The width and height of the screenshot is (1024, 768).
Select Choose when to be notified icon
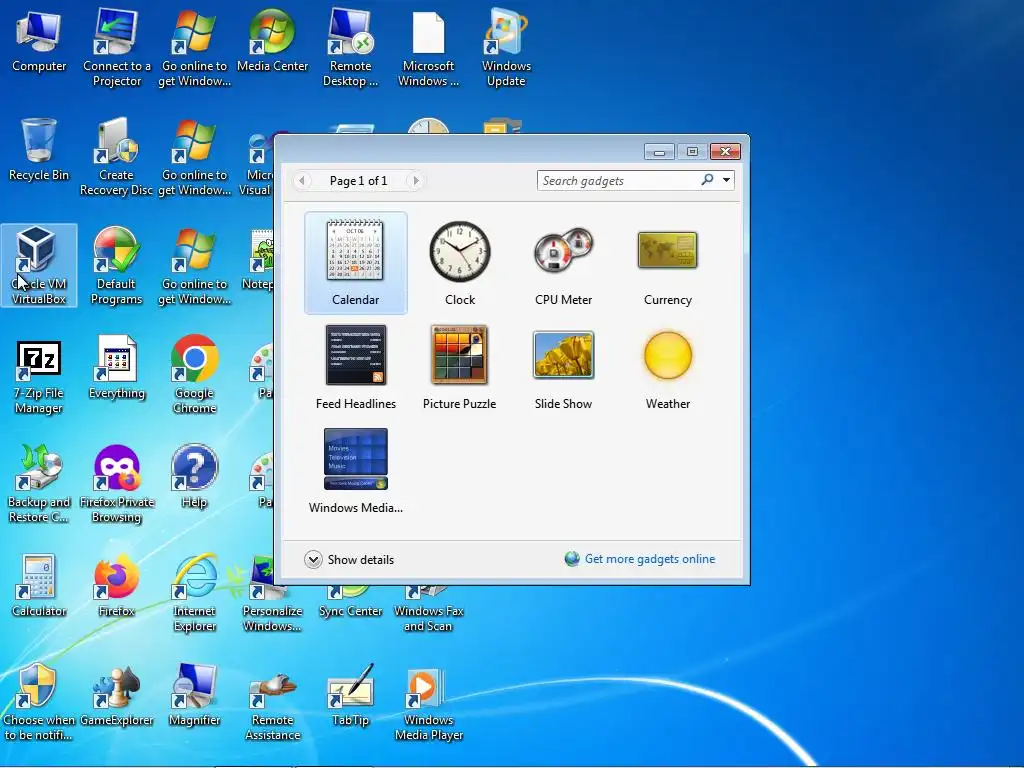[39, 702]
